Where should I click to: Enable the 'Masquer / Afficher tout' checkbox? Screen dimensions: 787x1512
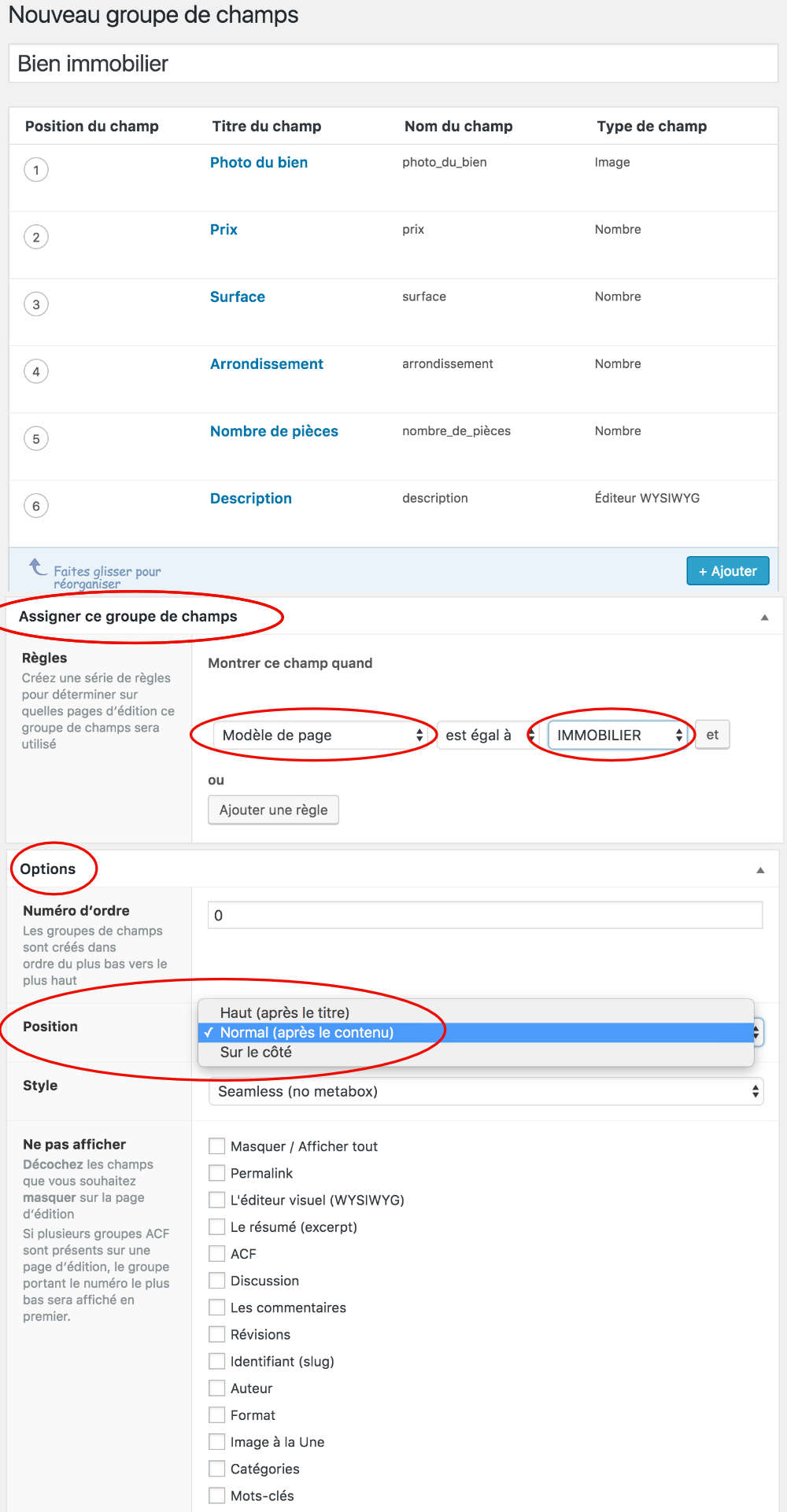[x=216, y=1145]
